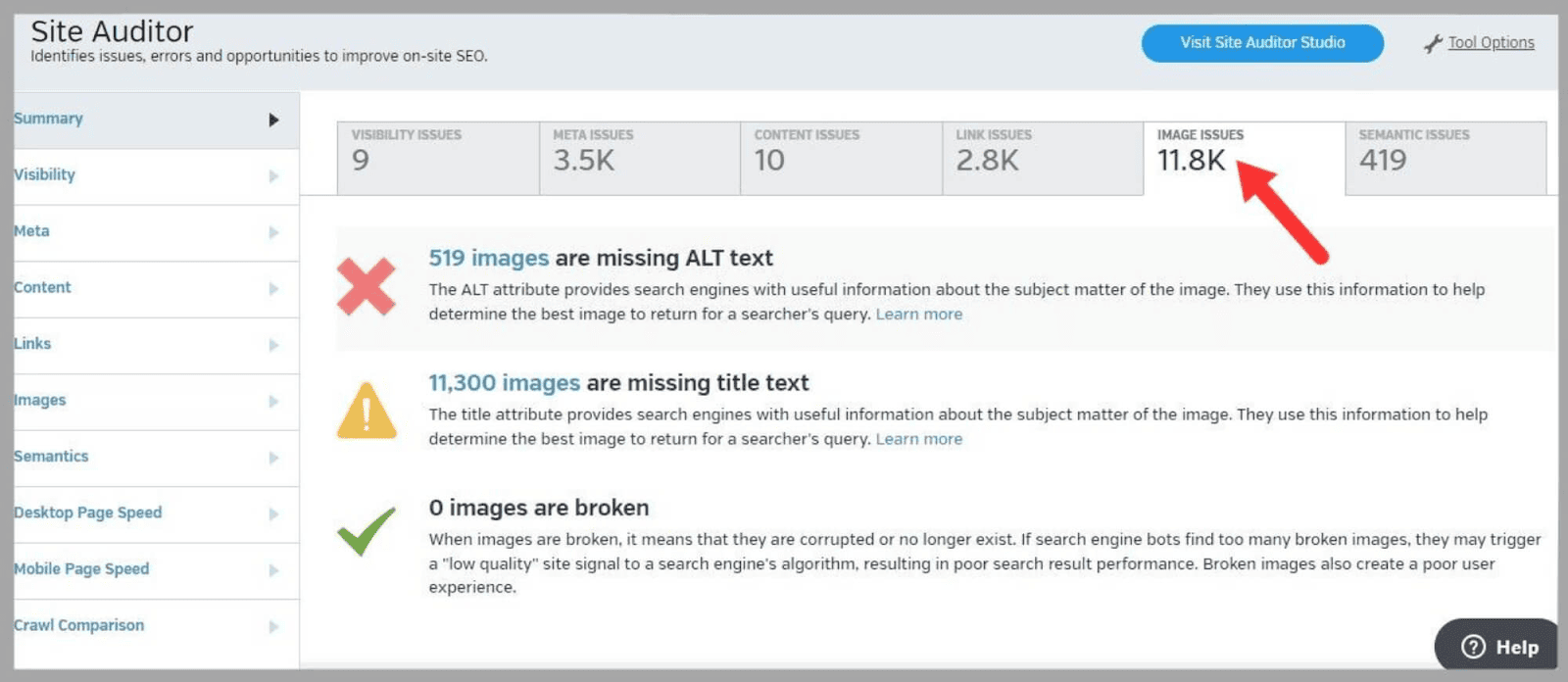
Task: Go to Content Issues tab
Action: point(840,157)
